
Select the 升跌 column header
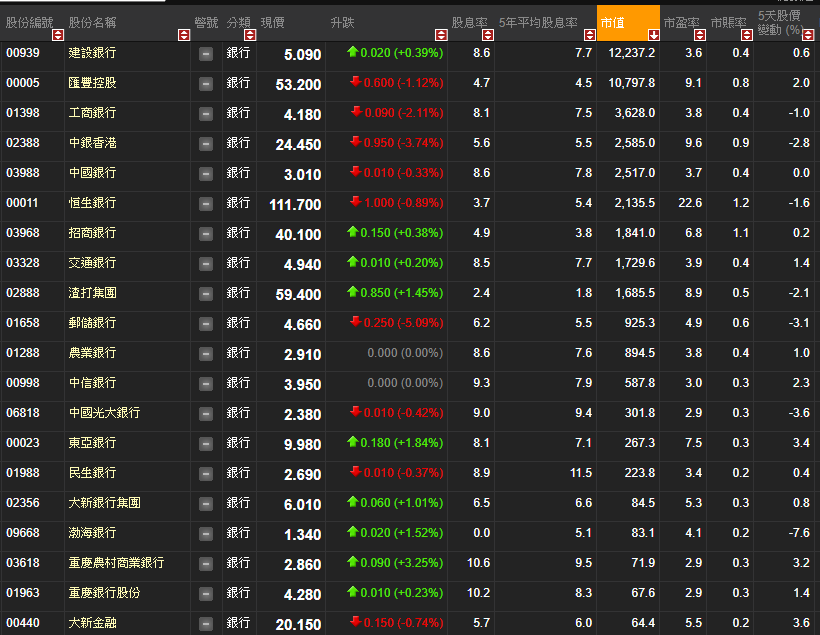click(343, 22)
